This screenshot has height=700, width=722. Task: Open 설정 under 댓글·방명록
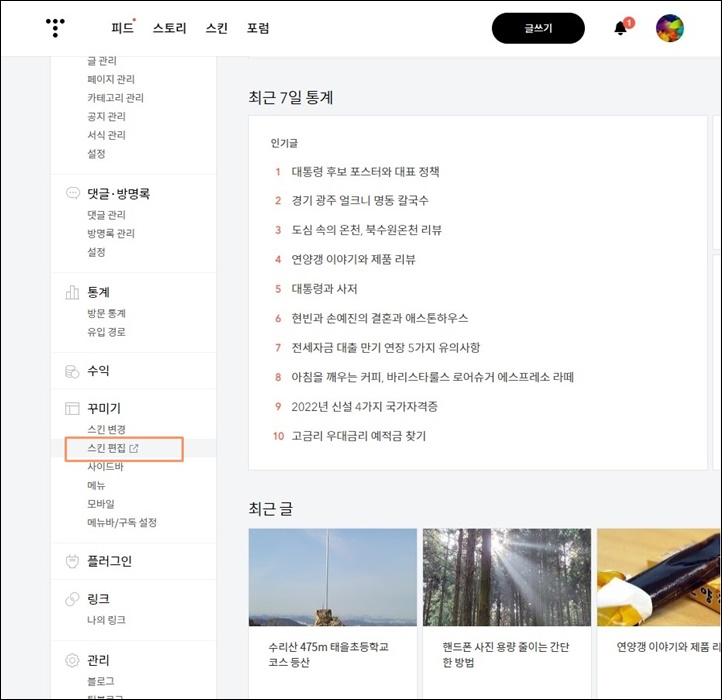(96, 252)
